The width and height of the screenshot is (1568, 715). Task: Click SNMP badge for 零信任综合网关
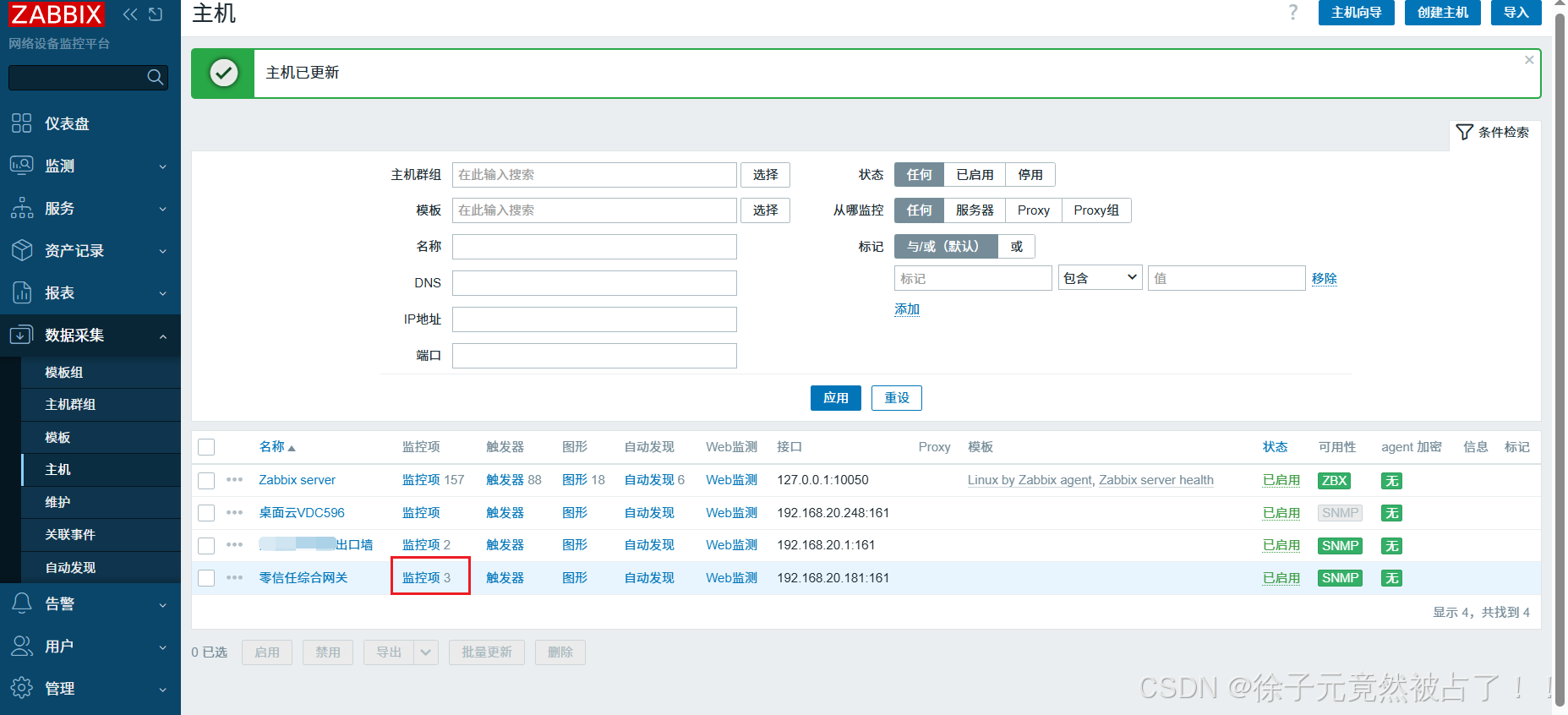(x=1340, y=578)
